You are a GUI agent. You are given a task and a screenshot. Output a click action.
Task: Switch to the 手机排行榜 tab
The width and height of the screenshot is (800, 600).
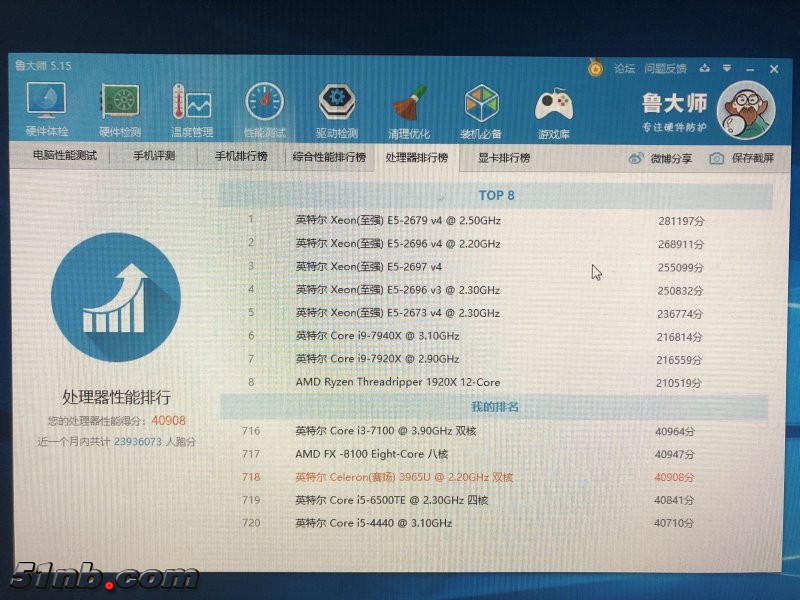(x=241, y=156)
